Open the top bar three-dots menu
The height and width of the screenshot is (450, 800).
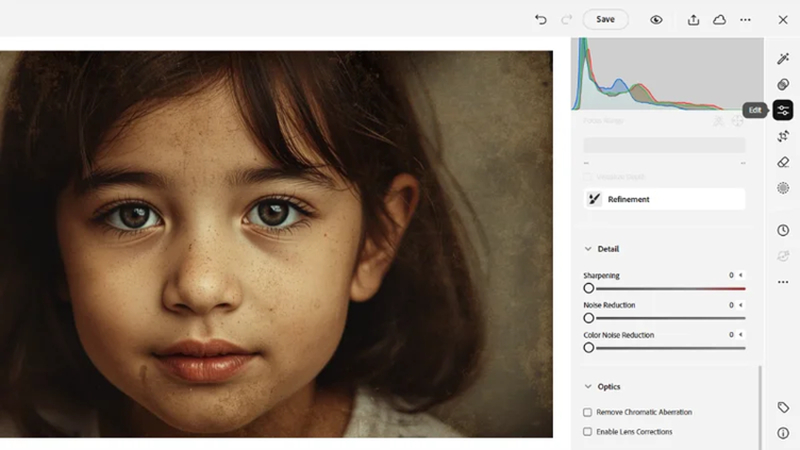tap(745, 20)
